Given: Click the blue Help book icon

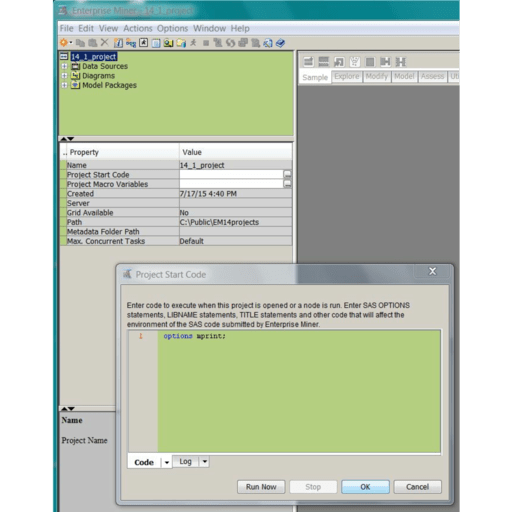Looking at the screenshot, I should [x=280, y=43].
